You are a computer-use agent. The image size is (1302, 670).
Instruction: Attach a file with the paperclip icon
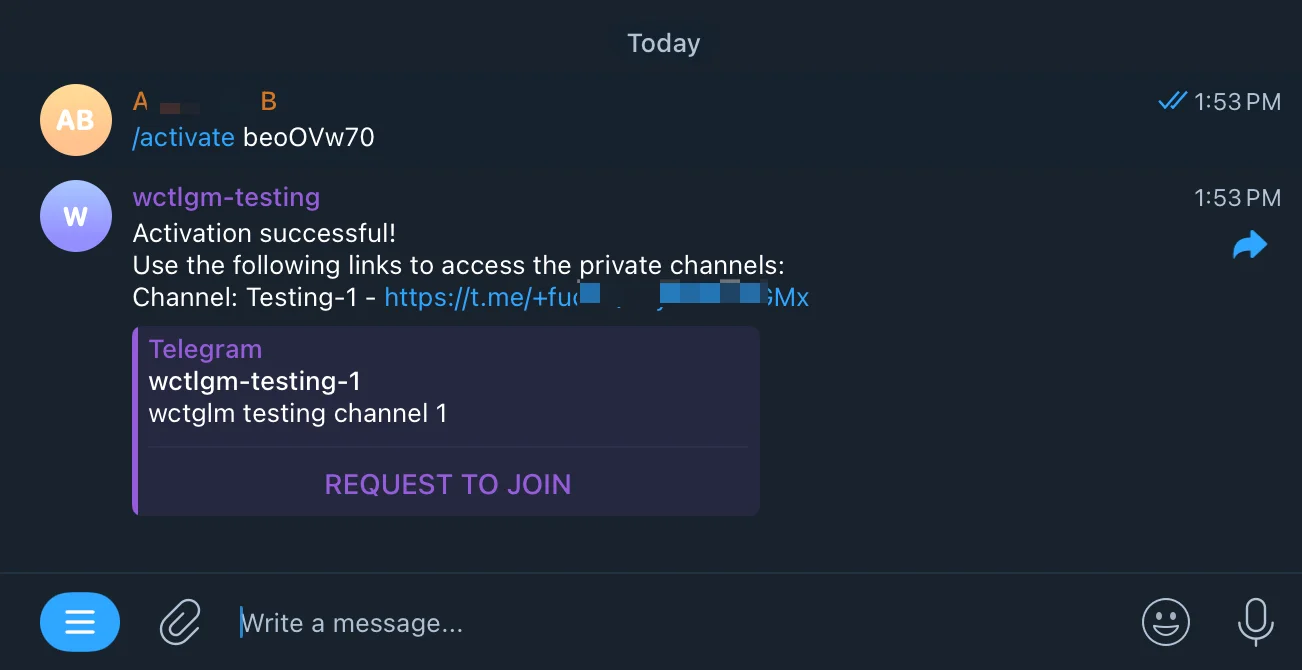pyautogui.click(x=181, y=622)
